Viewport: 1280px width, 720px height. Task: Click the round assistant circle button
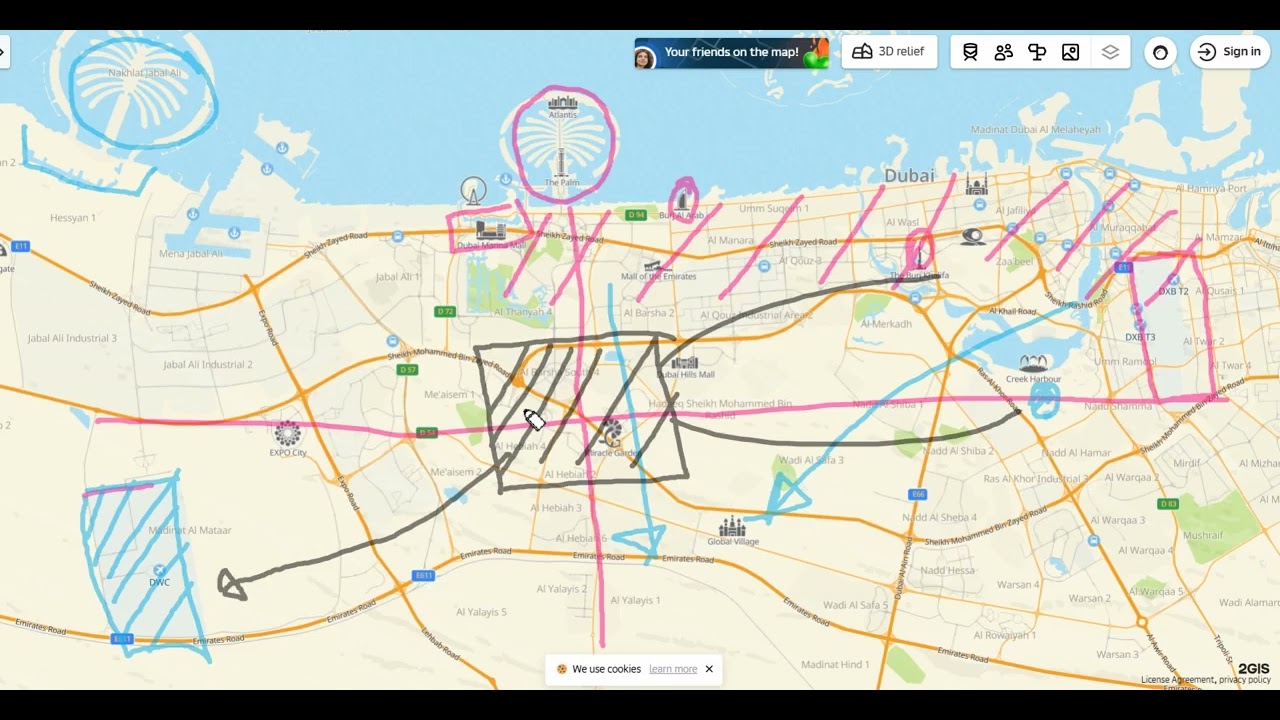point(1160,52)
